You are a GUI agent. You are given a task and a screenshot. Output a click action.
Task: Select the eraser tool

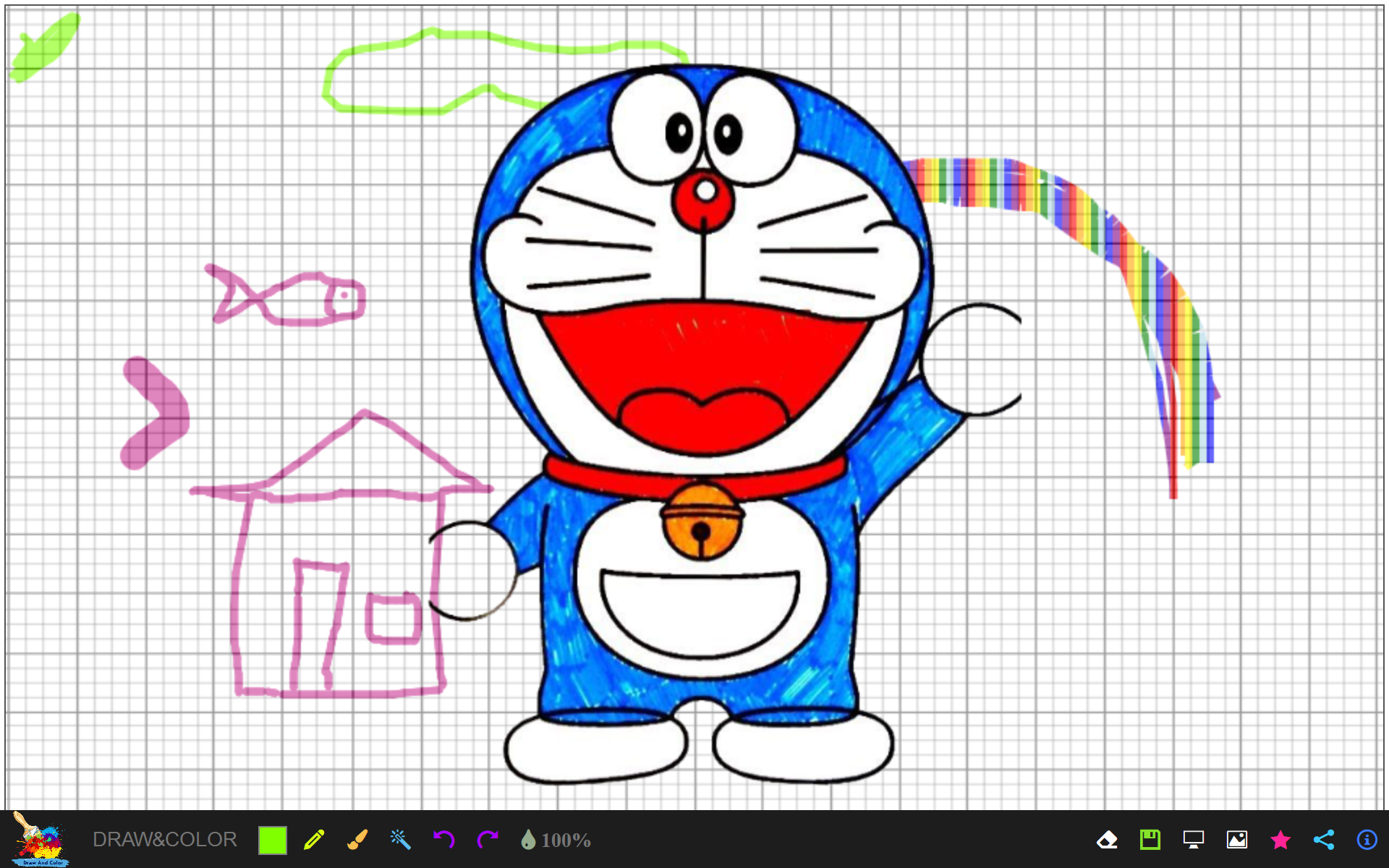tap(1107, 840)
